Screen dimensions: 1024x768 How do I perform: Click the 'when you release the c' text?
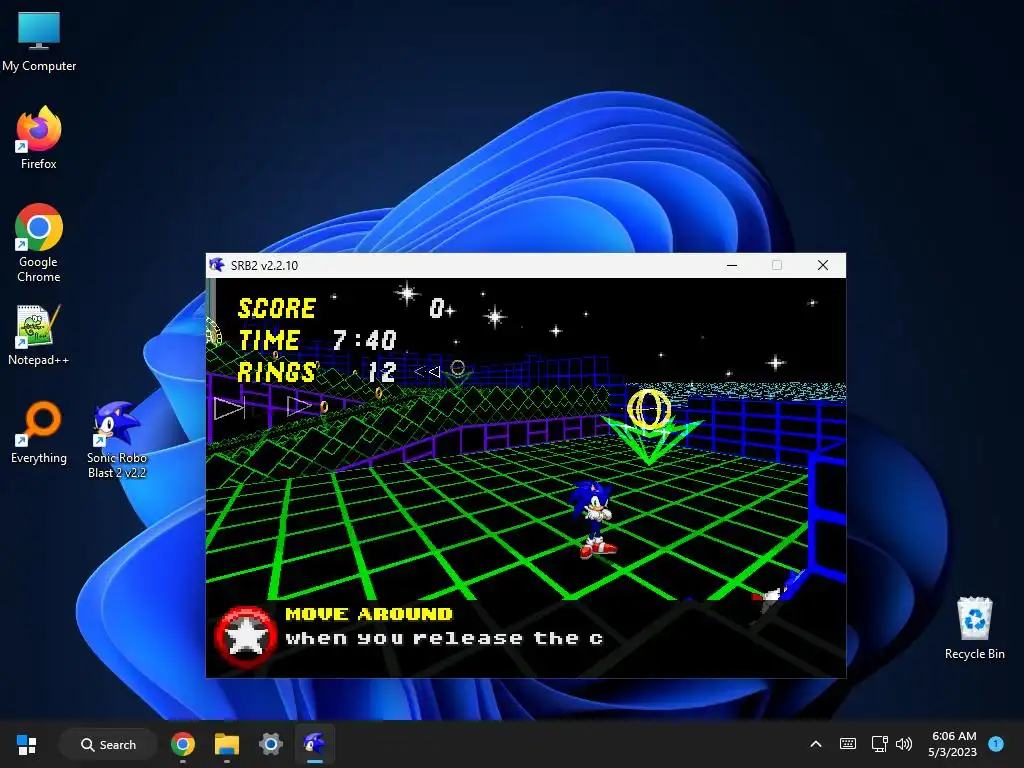[444, 639]
